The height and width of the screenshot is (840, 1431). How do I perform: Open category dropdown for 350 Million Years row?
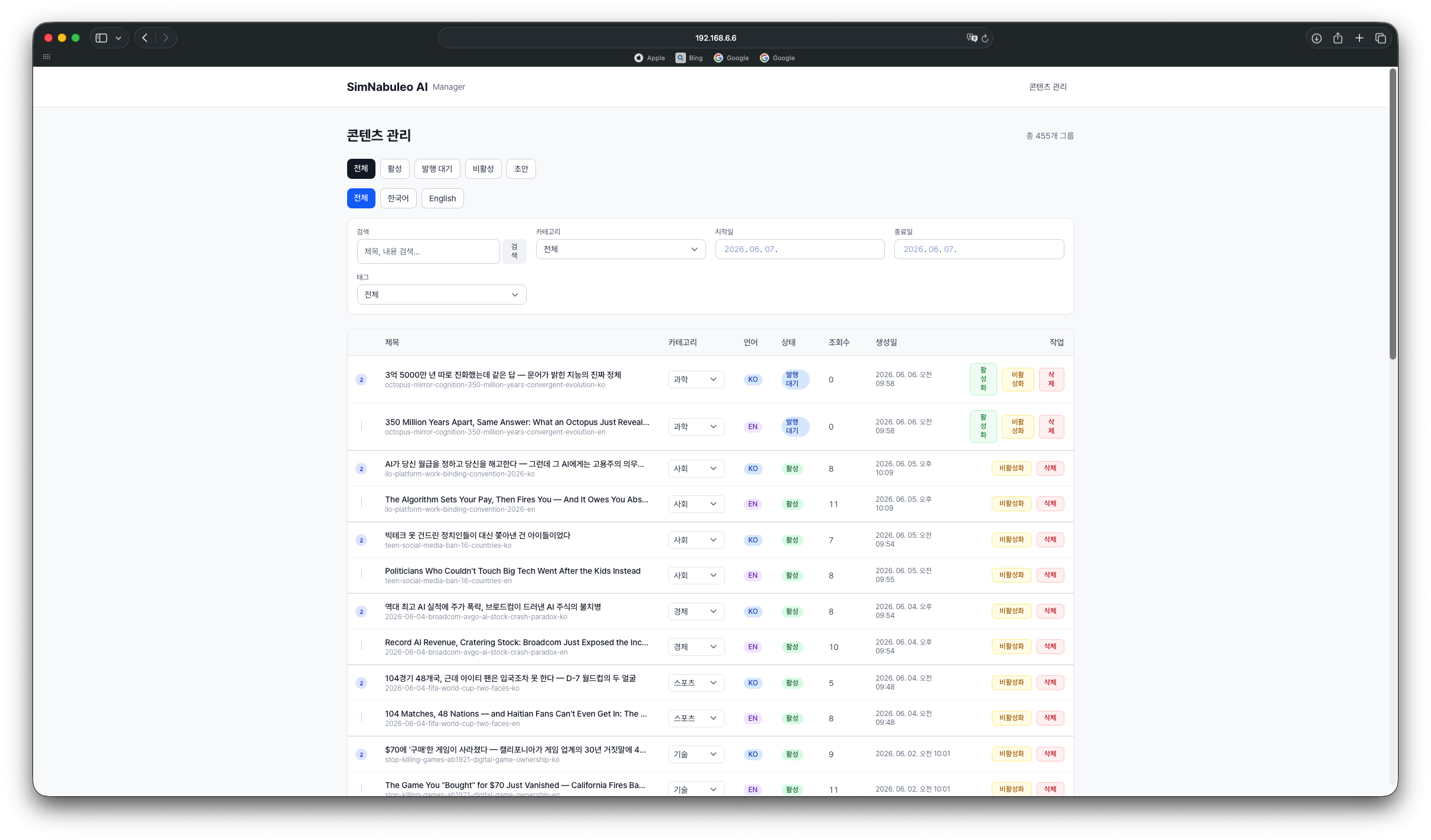pos(696,427)
